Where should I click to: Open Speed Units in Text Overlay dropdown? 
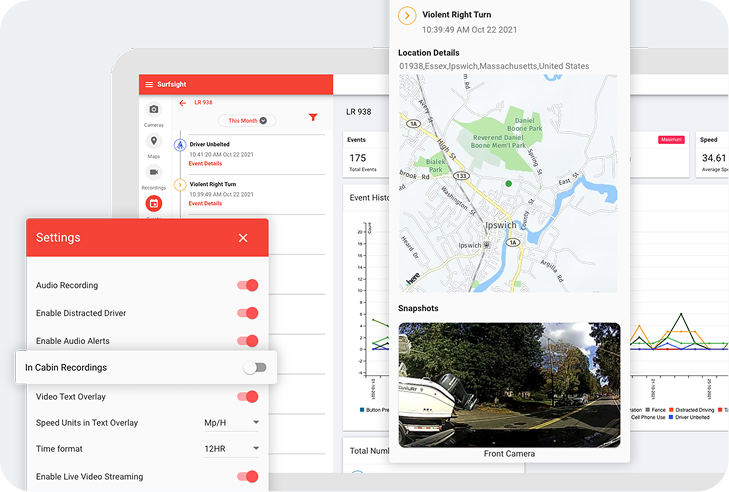point(232,423)
